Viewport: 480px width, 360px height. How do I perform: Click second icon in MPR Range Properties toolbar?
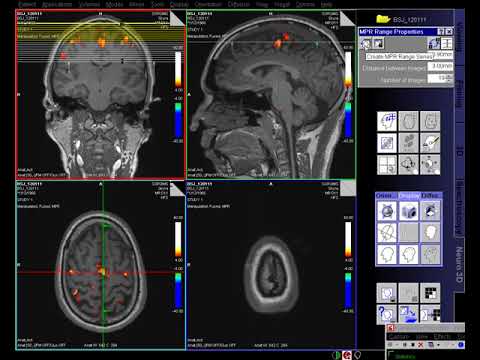click(x=378, y=43)
